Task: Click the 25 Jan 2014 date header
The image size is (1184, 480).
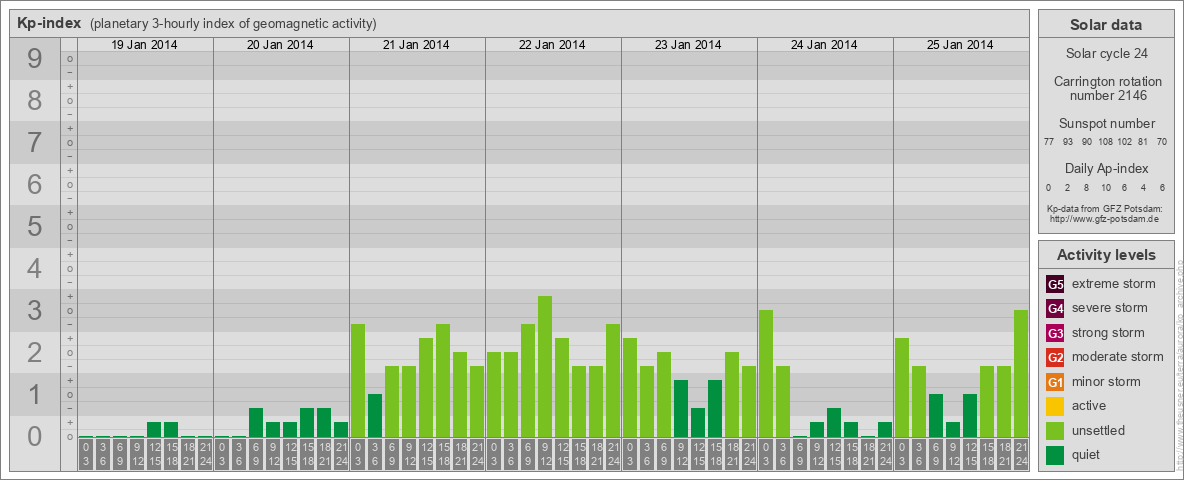Action: coord(960,45)
